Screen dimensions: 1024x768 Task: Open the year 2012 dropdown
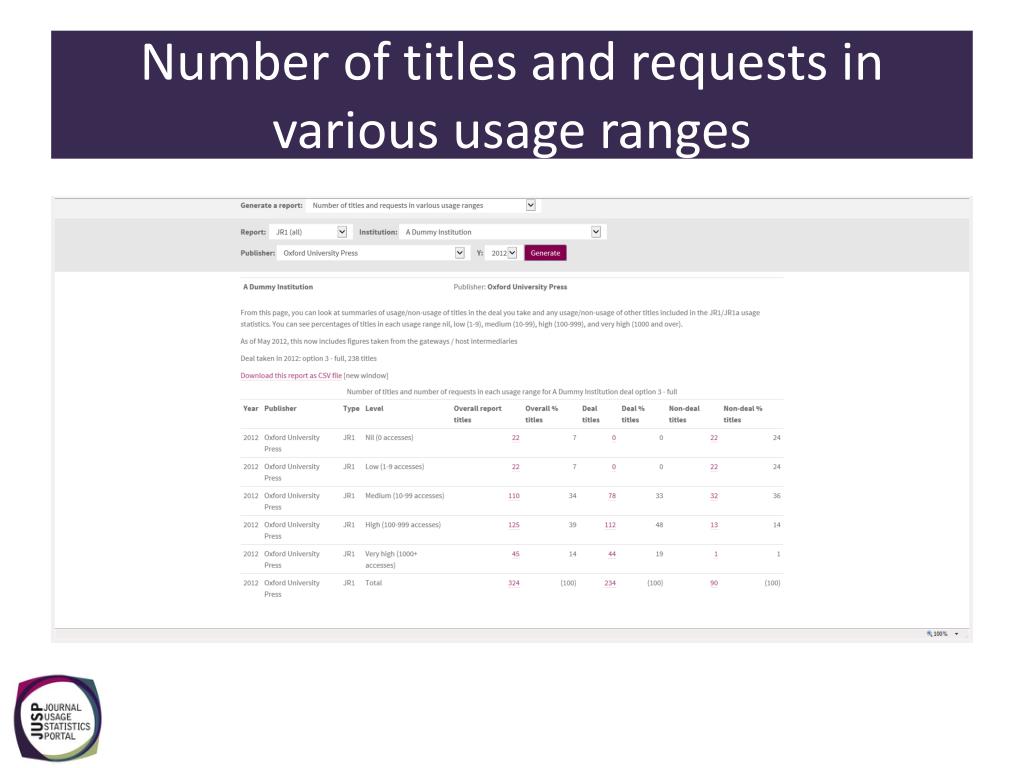503,253
